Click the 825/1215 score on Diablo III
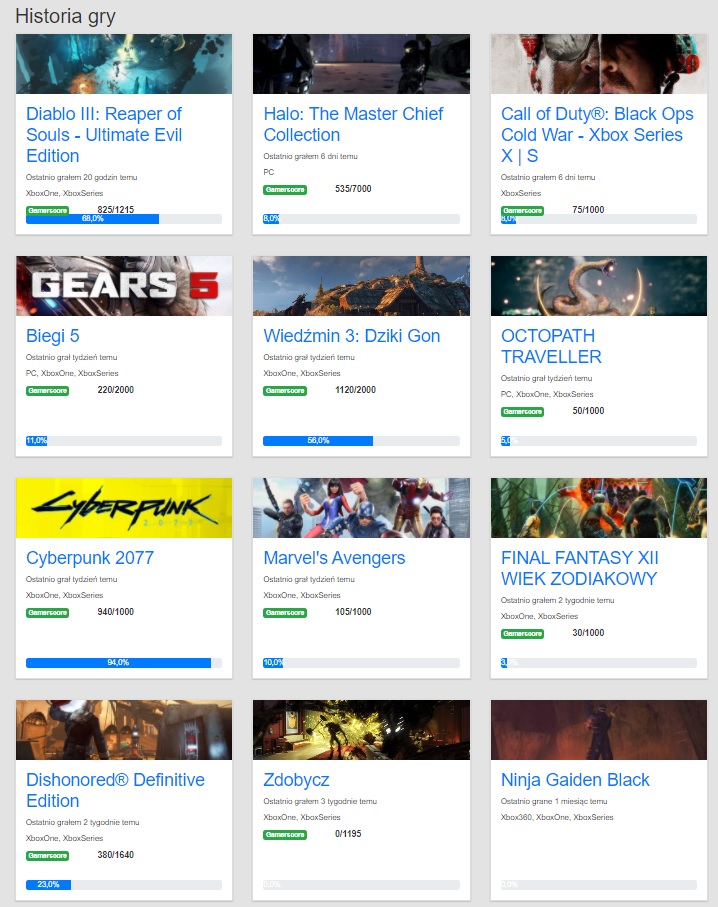Screen dimensions: 718x907 click(x=116, y=209)
